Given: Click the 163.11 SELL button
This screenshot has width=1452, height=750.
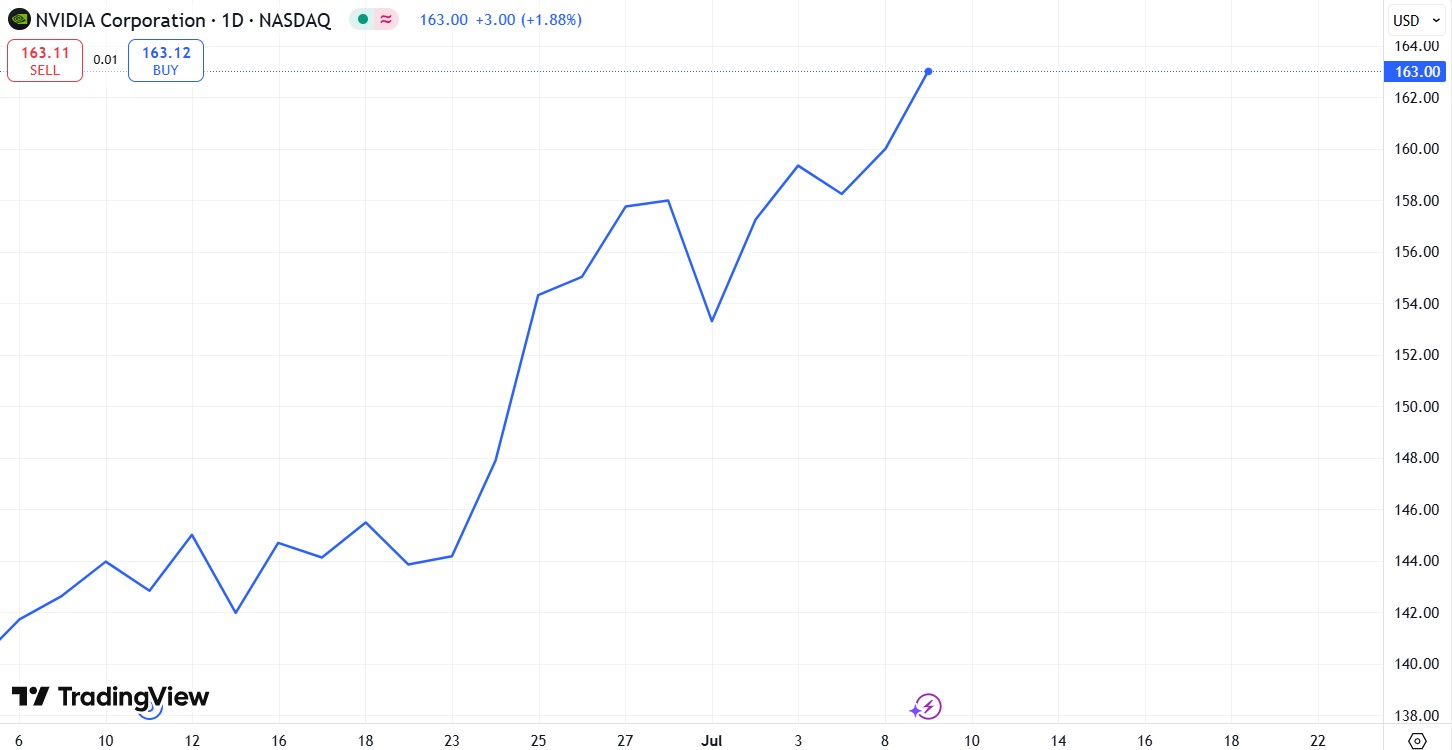Looking at the screenshot, I should [45, 60].
